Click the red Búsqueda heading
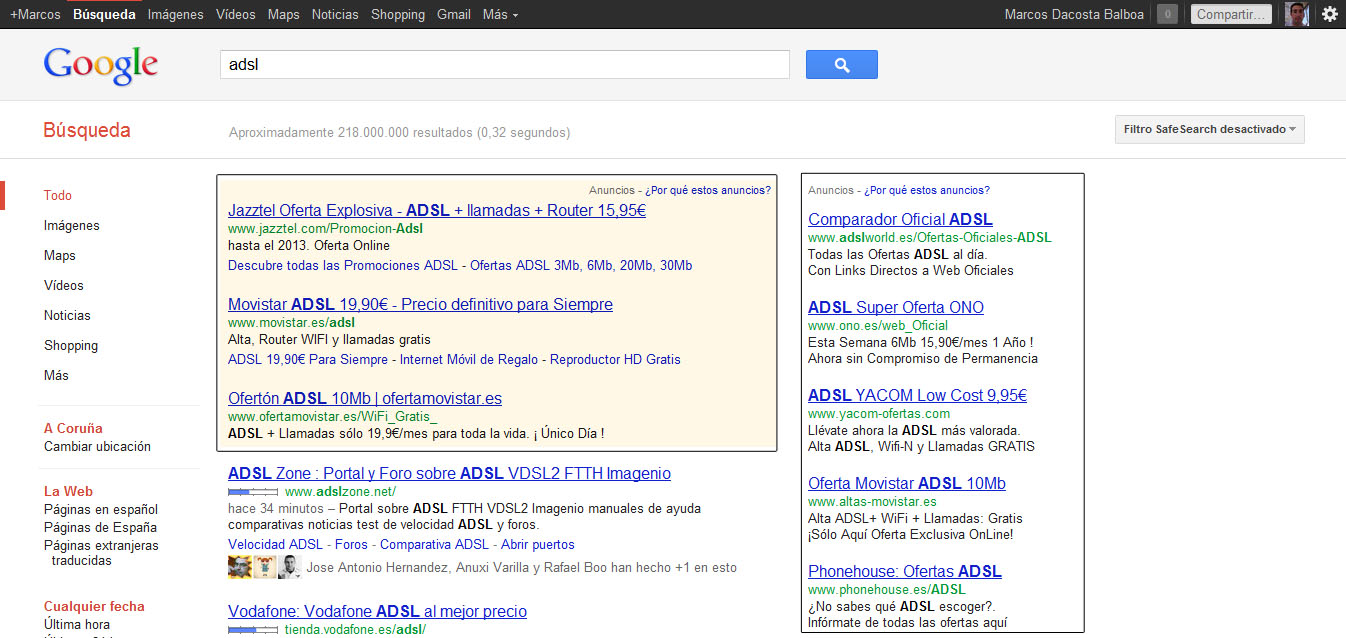1346x638 pixels. [87, 130]
